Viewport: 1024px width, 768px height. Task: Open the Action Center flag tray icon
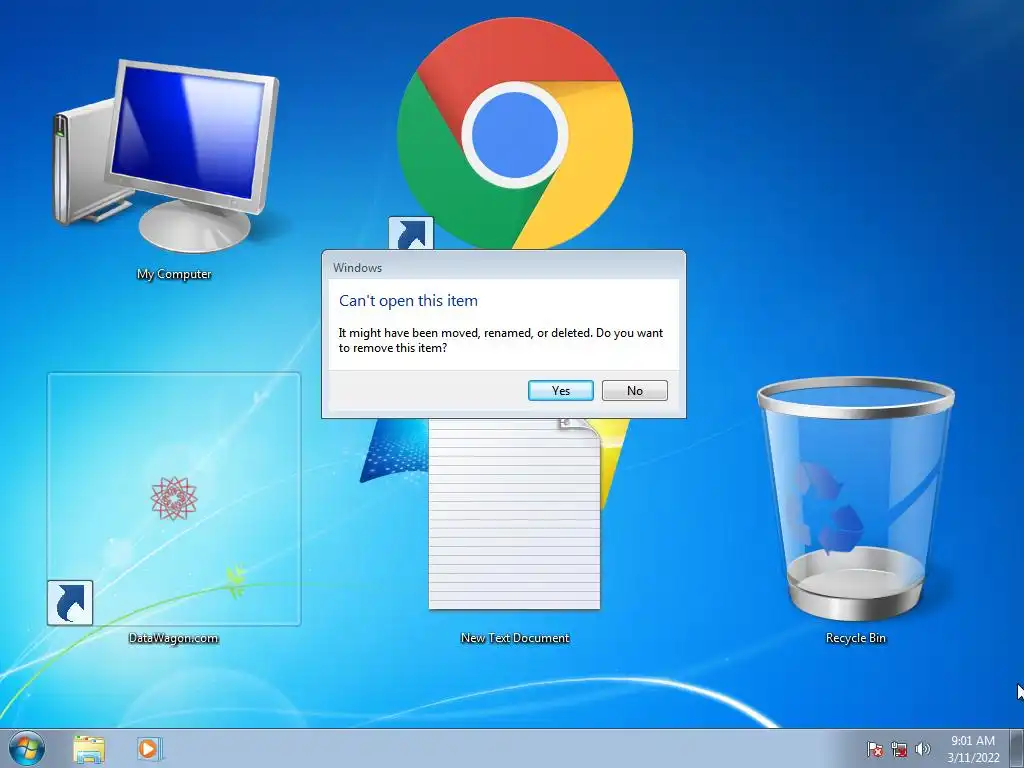[874, 749]
